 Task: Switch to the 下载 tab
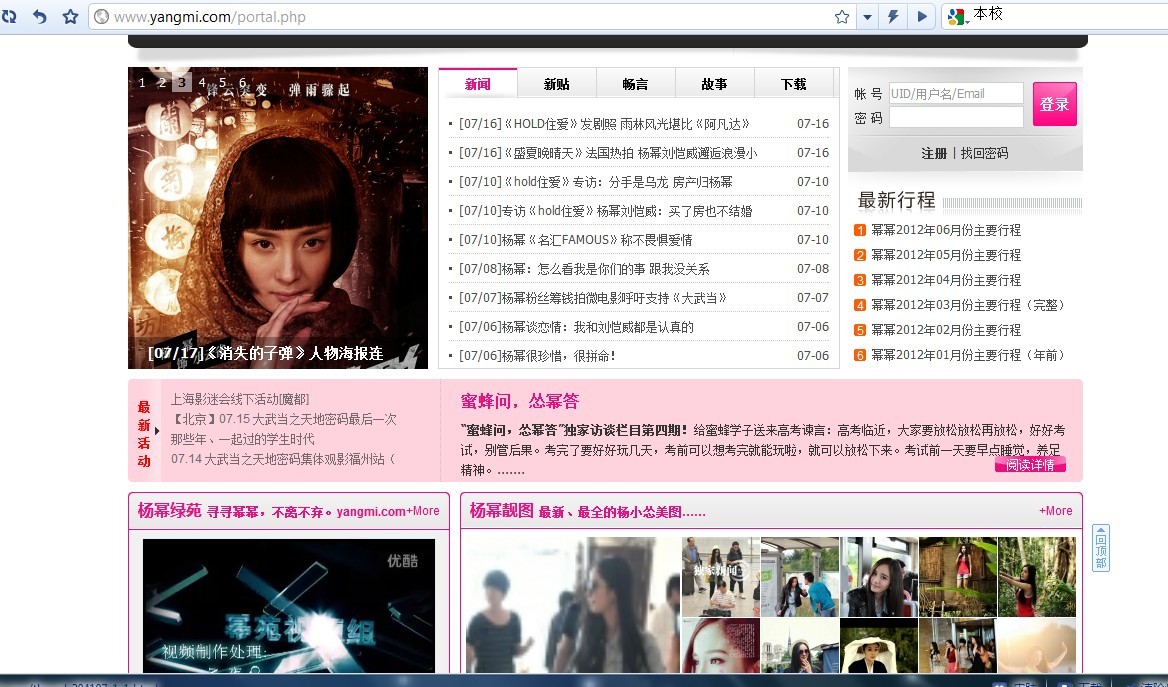click(x=795, y=83)
